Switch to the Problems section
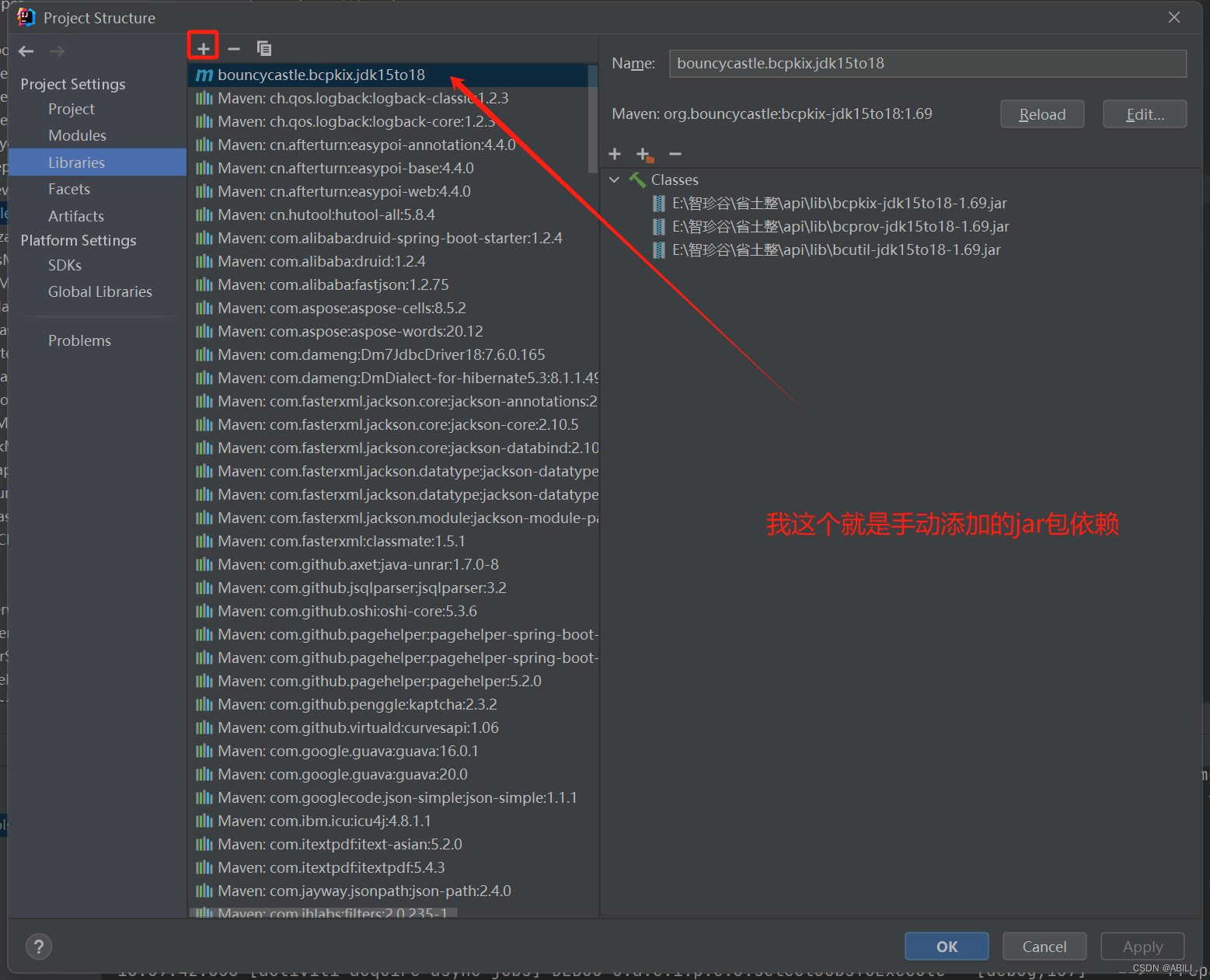Viewport: 1210px width, 980px height. (79, 340)
